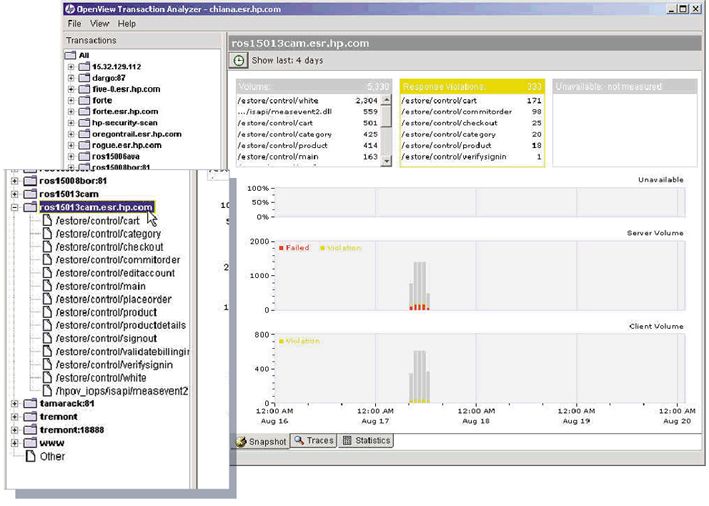Viewport: 709px width, 506px height.
Task: Expand the rogue.esr.hp.com node
Action: click(71, 145)
